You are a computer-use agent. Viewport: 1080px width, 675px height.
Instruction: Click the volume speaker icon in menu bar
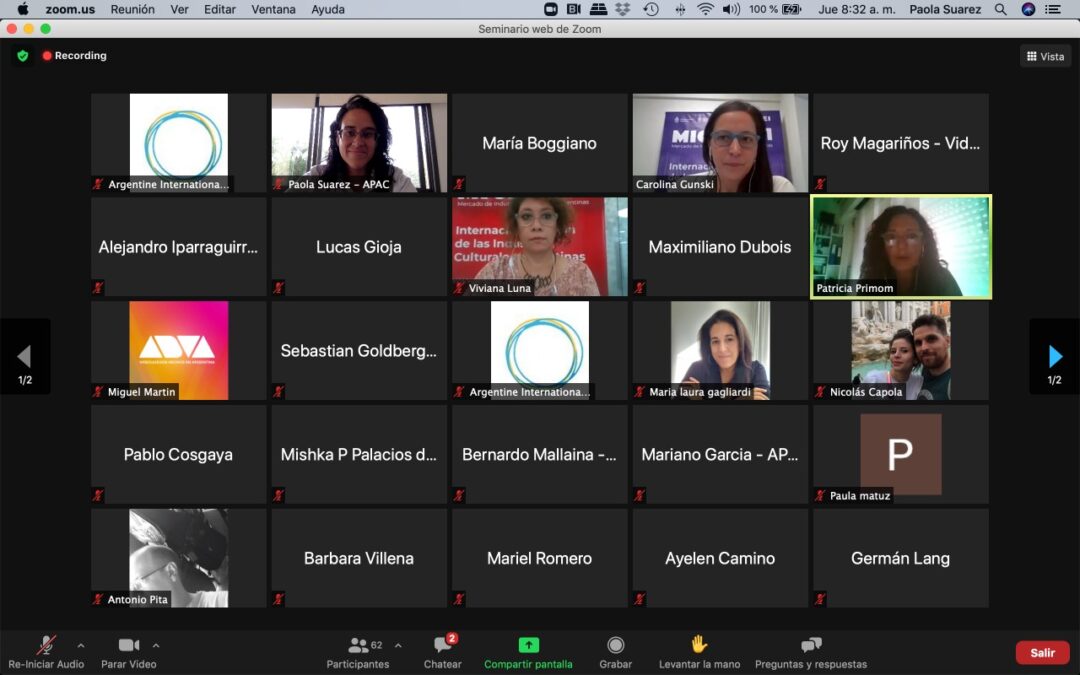tap(731, 9)
